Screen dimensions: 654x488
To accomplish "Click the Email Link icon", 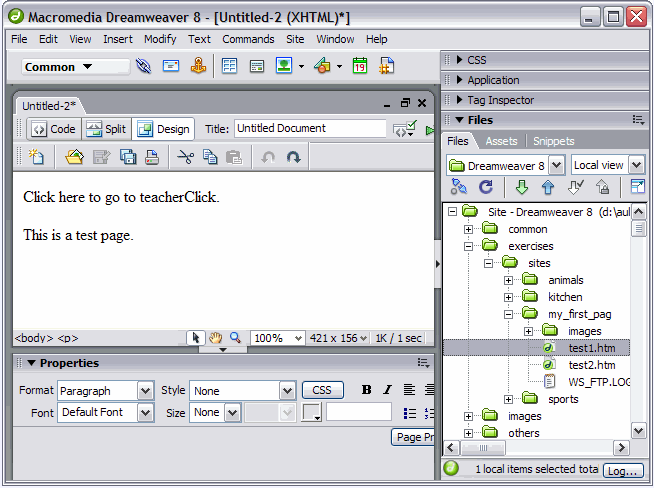I will 171,66.
